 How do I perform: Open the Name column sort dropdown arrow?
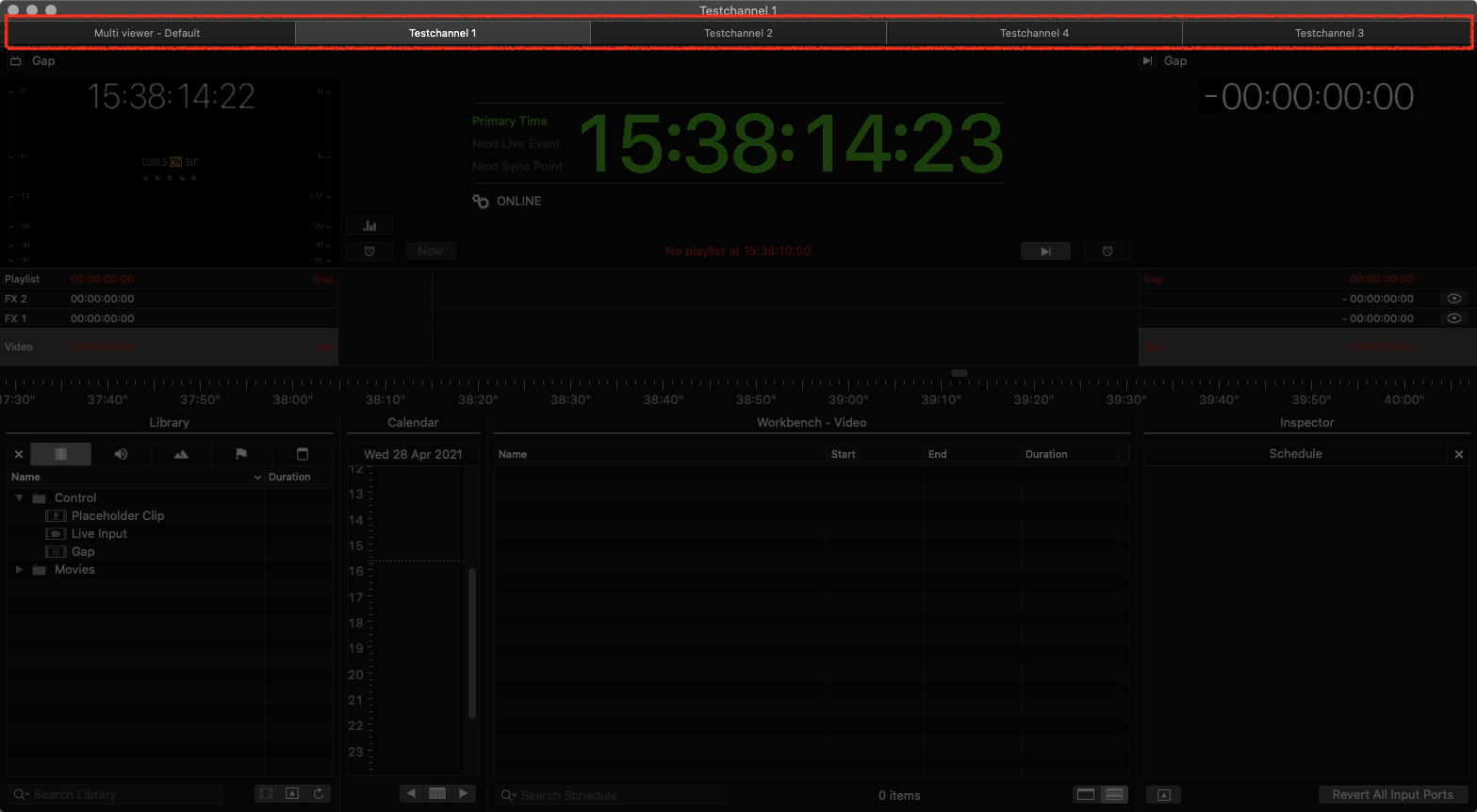[x=257, y=478]
